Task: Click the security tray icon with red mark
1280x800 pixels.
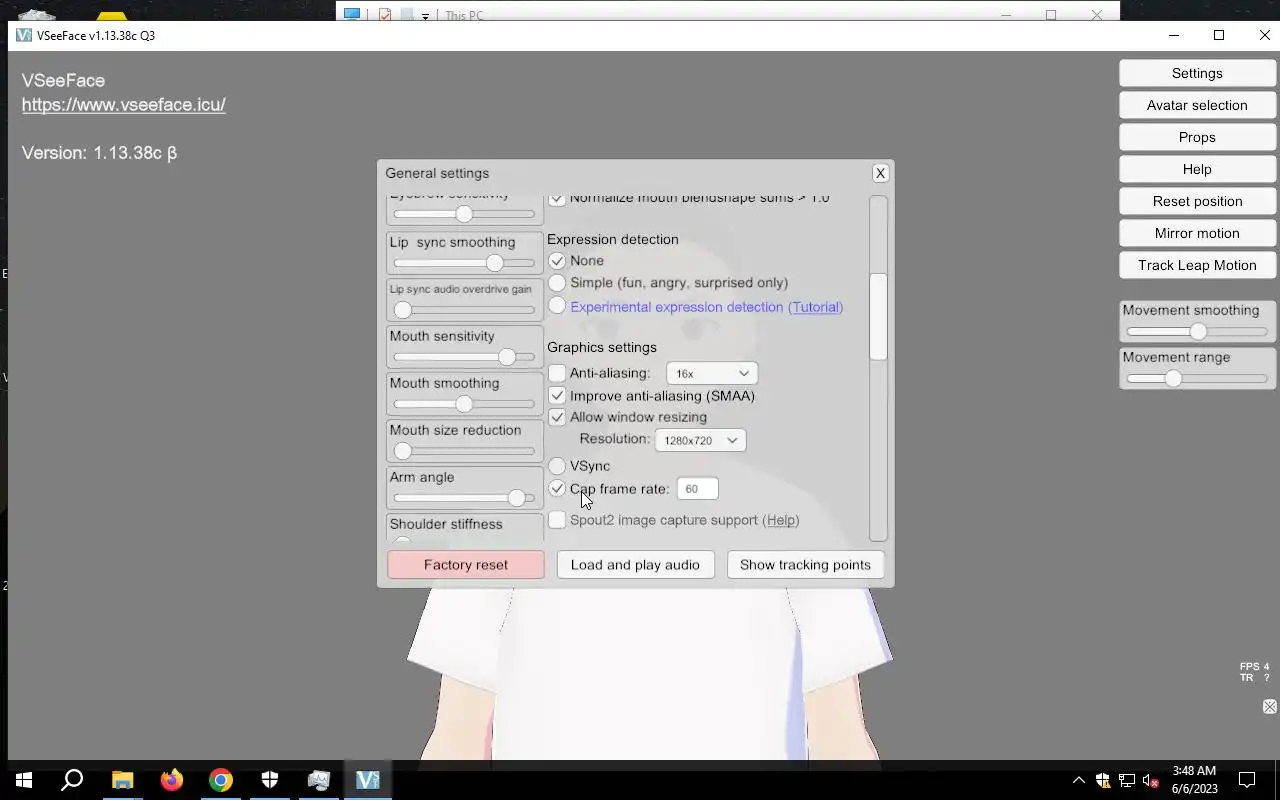Action: pos(1103,780)
